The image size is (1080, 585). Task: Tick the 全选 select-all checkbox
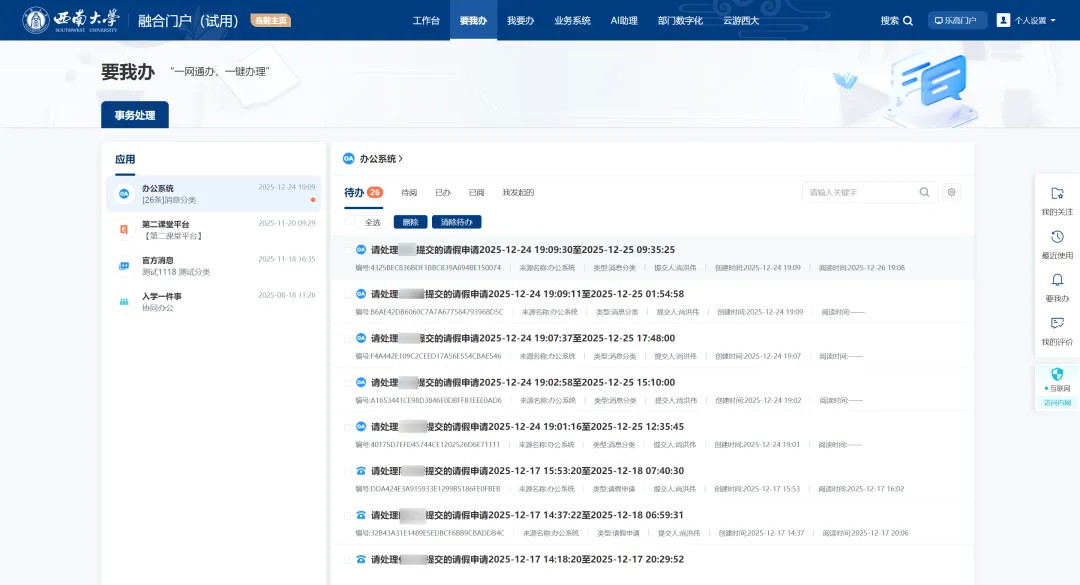click(x=349, y=222)
